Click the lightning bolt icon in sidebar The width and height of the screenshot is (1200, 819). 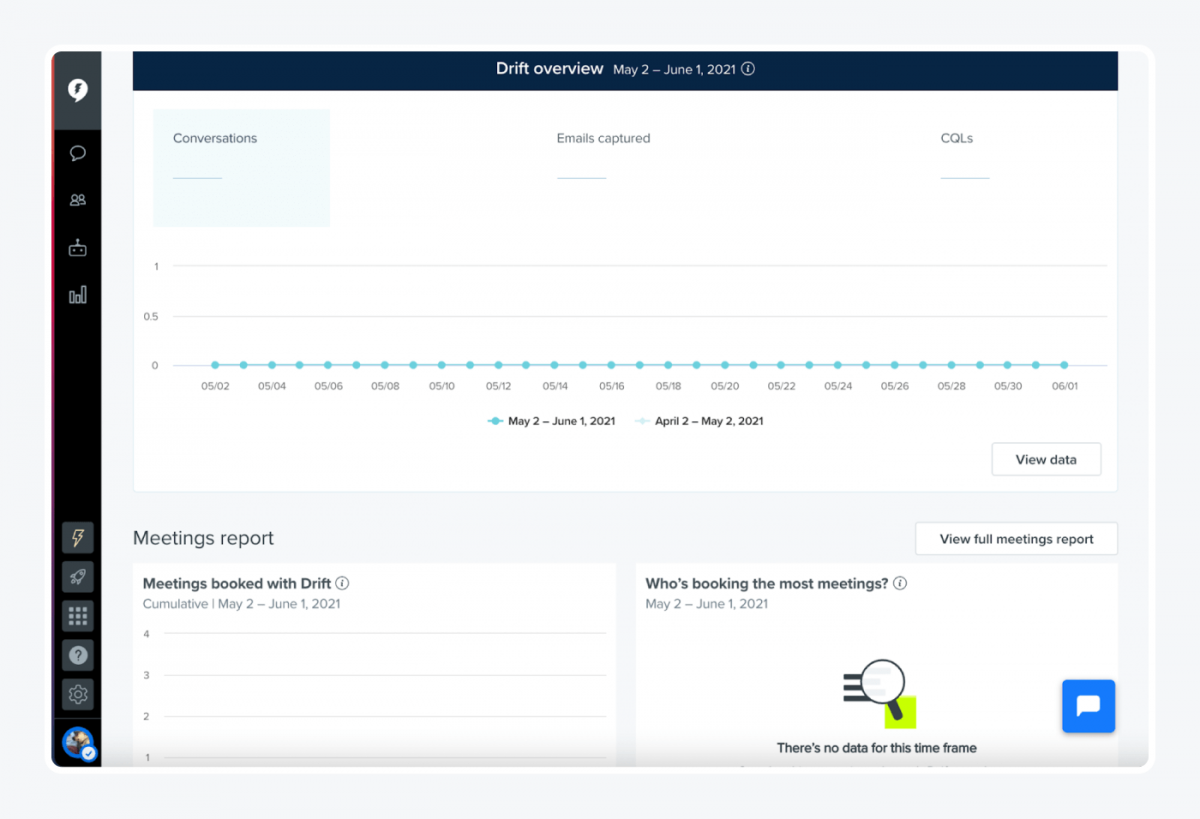click(78, 538)
